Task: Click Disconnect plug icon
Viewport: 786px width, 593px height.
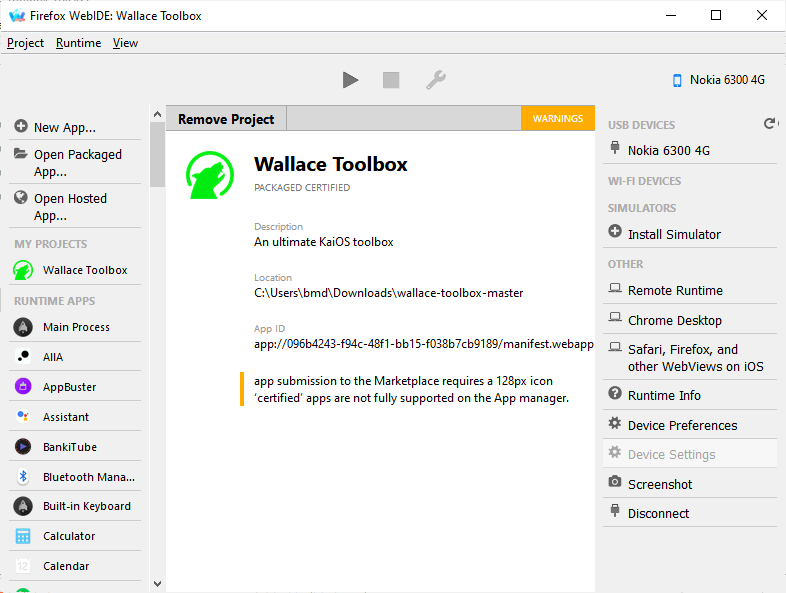Action: click(x=615, y=510)
